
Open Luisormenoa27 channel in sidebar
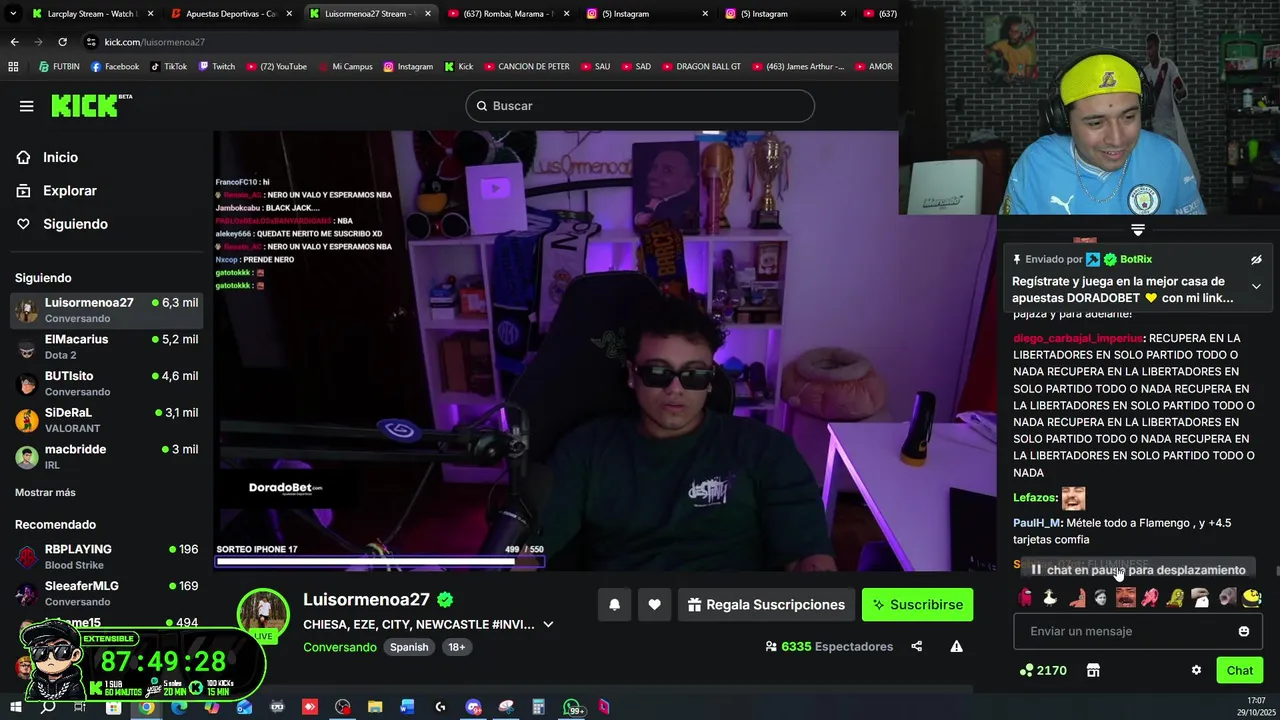106,310
